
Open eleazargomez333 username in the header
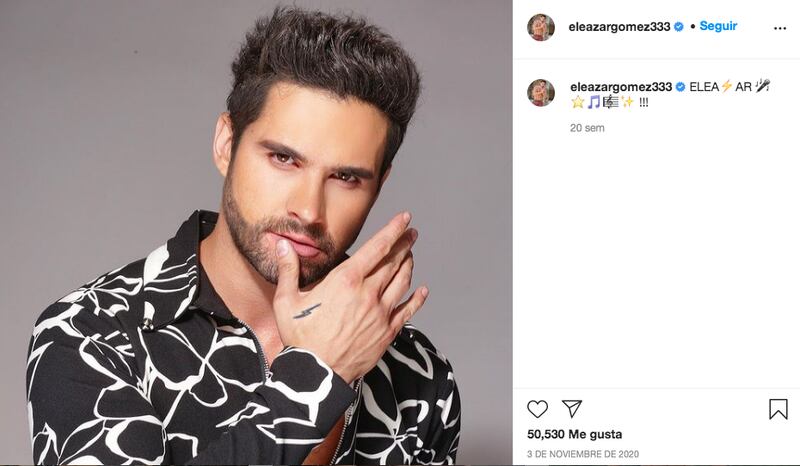[x=619, y=27]
